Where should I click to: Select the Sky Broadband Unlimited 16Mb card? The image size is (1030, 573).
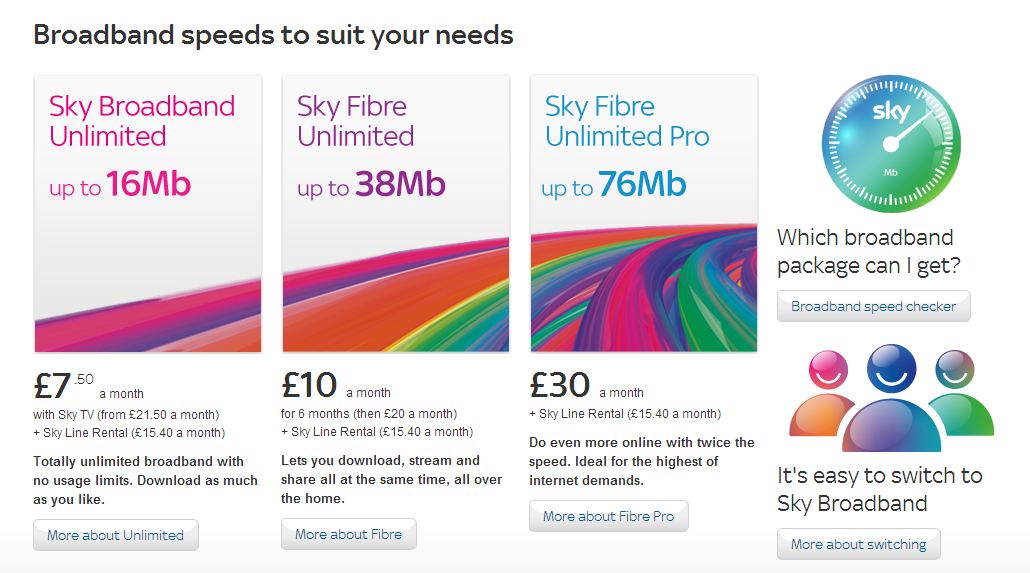148,214
